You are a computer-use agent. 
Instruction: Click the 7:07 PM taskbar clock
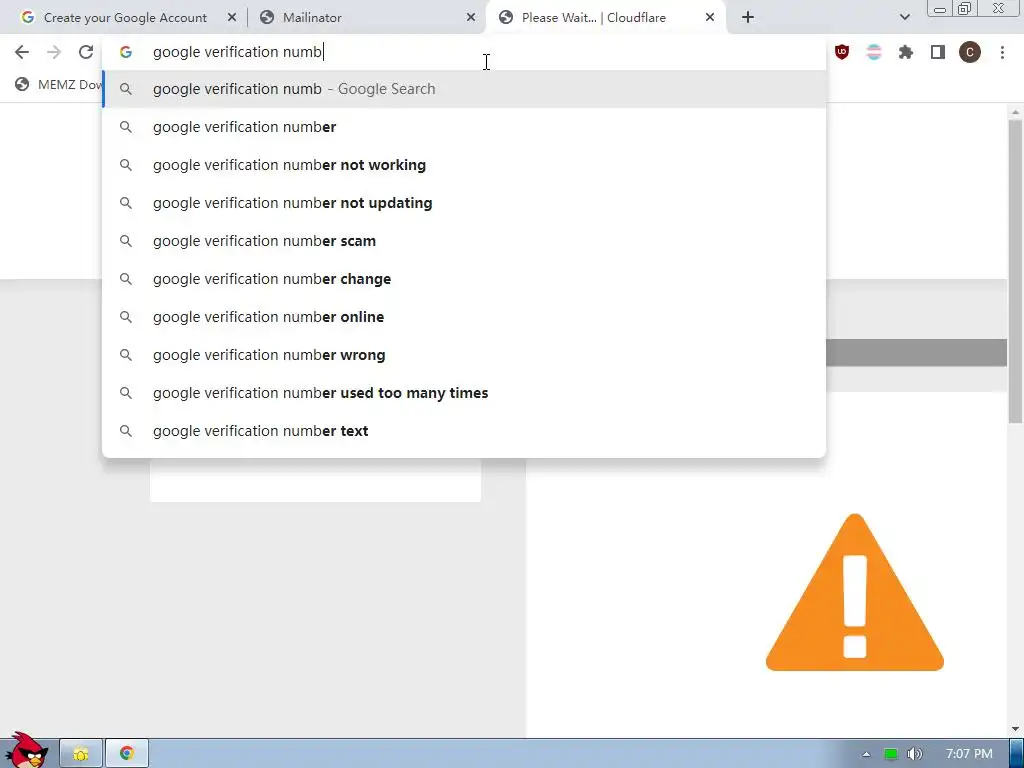[969, 754]
